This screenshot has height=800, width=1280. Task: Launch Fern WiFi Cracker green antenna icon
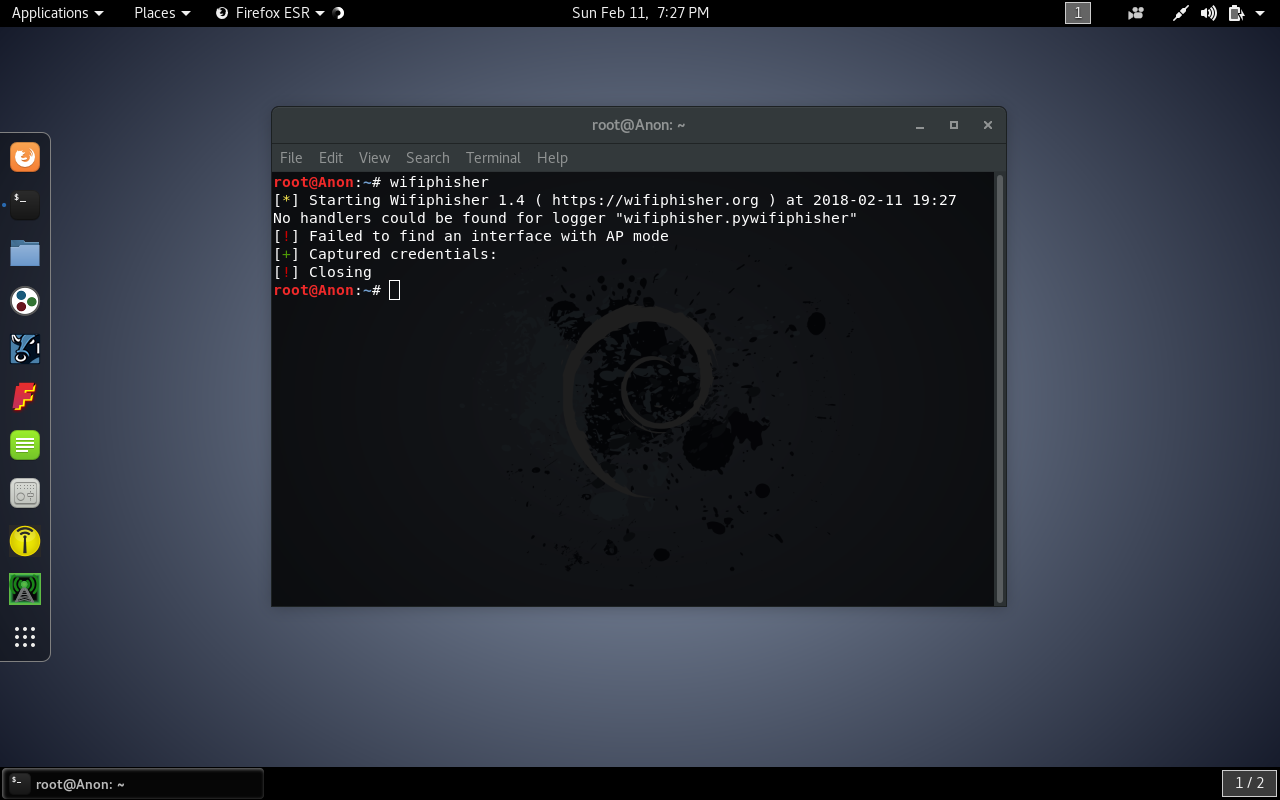[x=24, y=589]
